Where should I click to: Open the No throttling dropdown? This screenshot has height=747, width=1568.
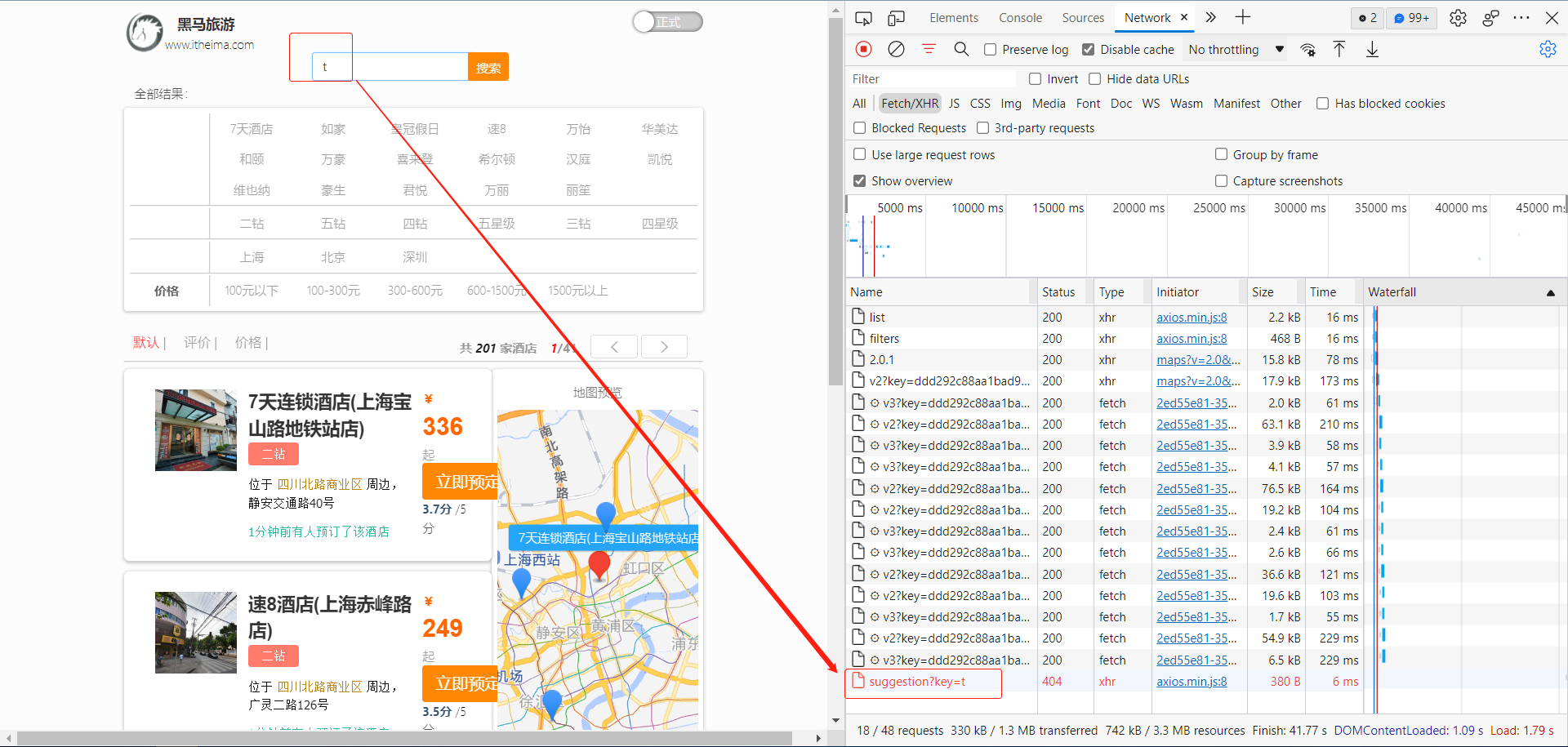point(1236,50)
